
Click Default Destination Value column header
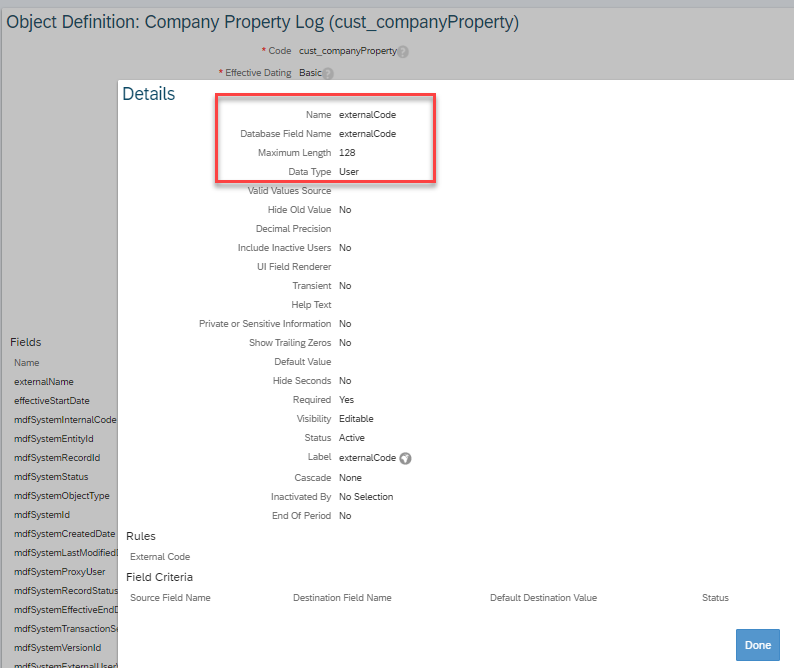[x=543, y=598]
